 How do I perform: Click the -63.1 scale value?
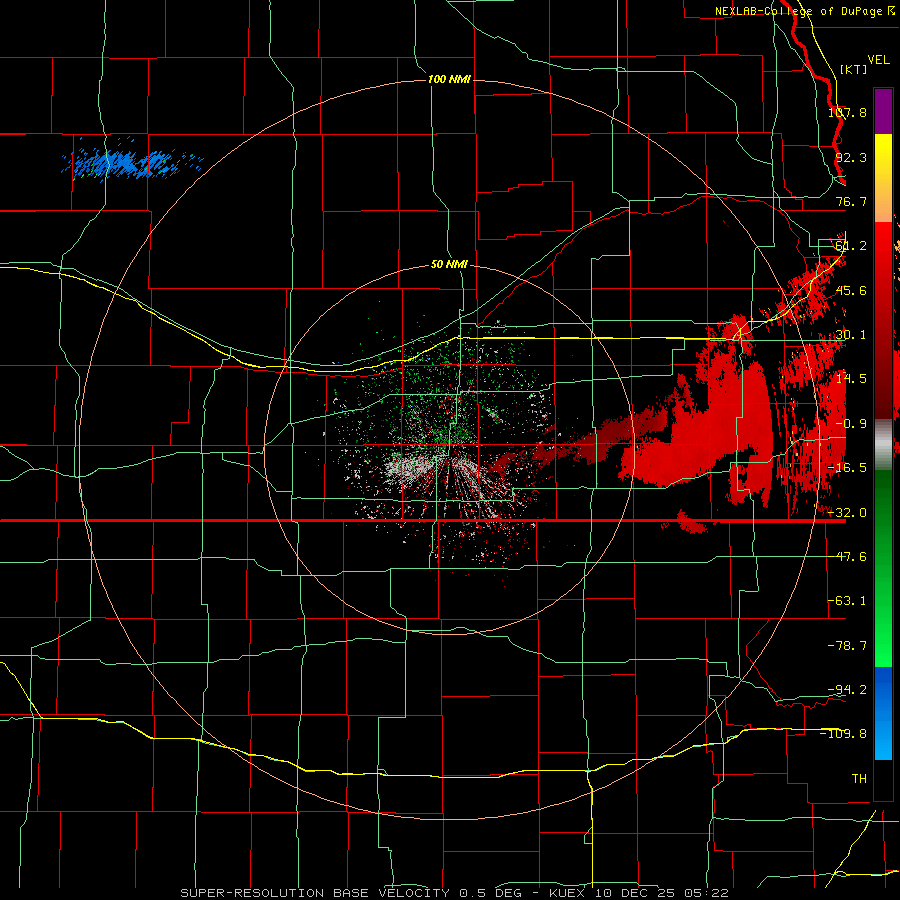pos(848,601)
